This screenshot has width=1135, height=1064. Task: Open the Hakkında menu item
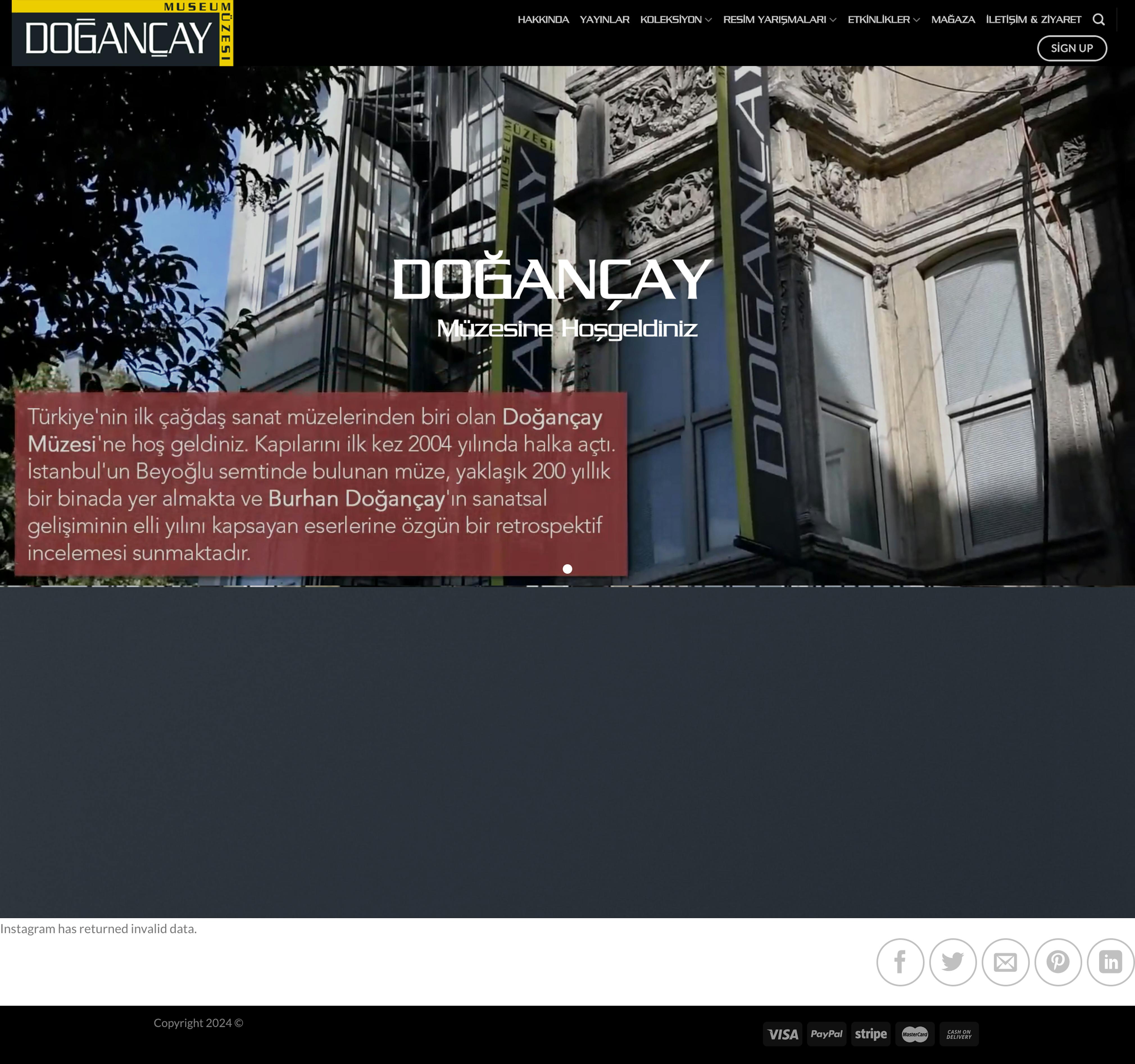pos(543,19)
